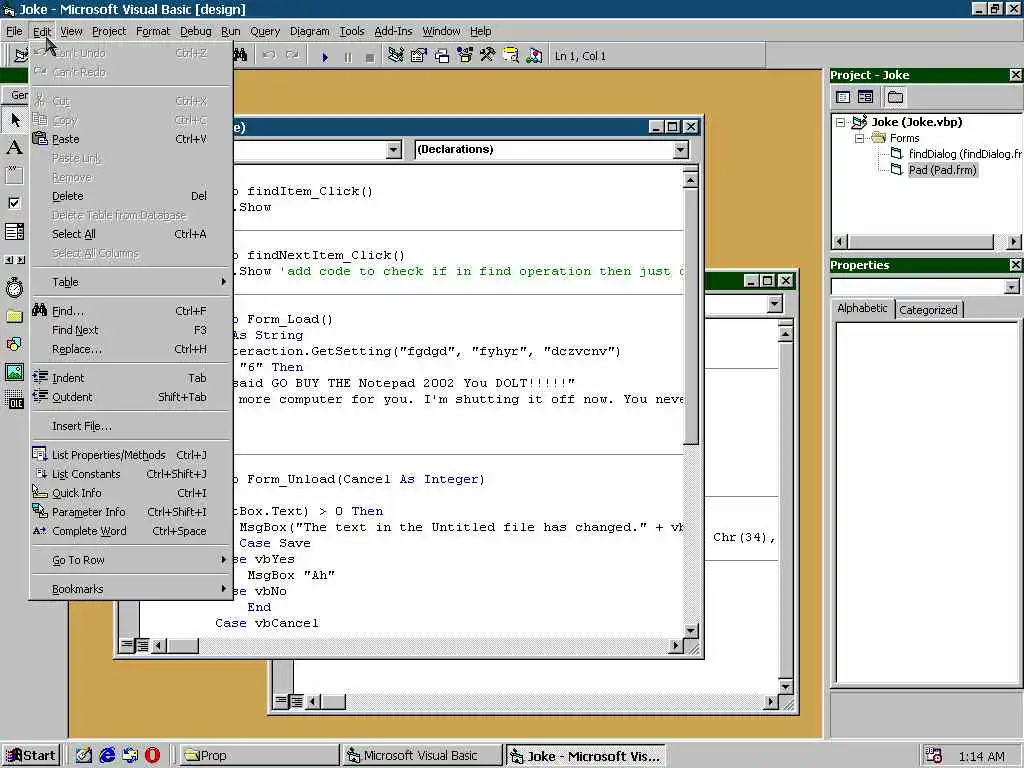Select the Frame control in toolbox
Viewport: 1024px width, 768px height.
(x=14, y=175)
